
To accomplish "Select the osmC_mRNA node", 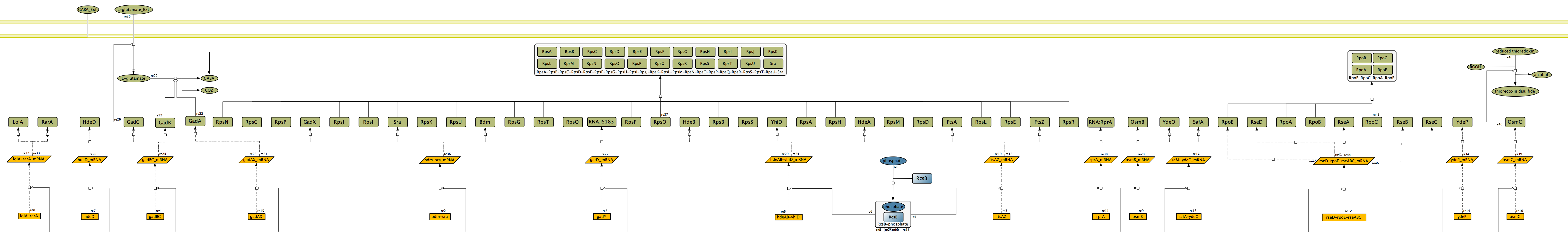I will pyautogui.click(x=1515, y=160).
